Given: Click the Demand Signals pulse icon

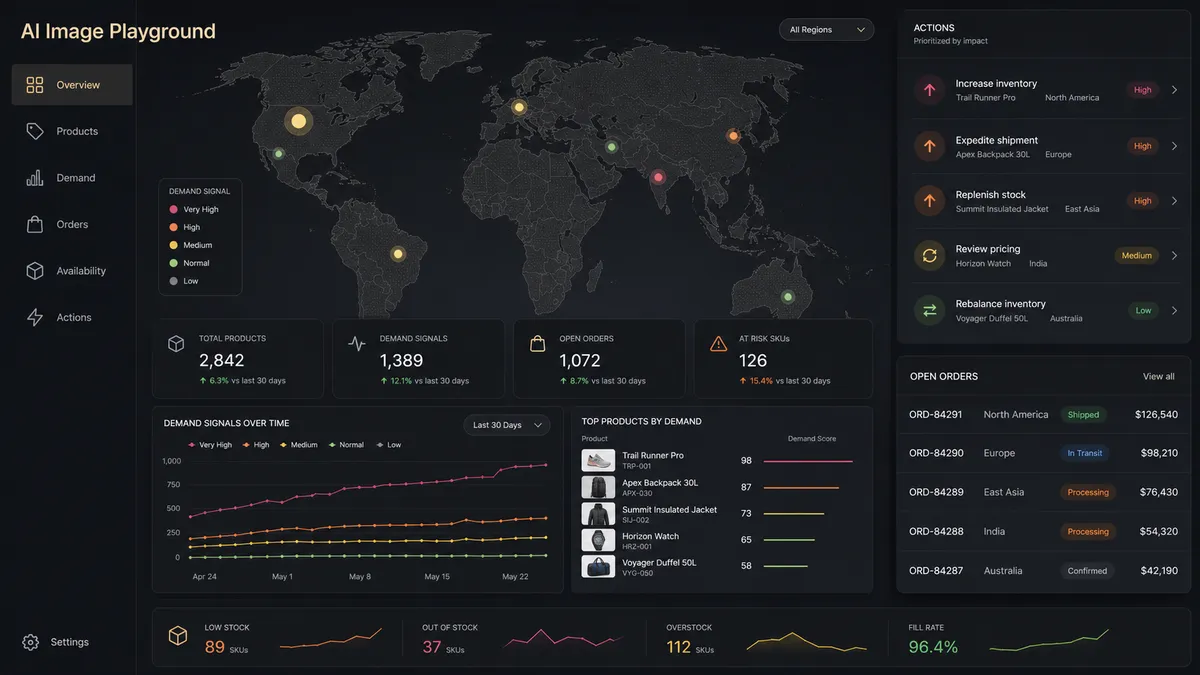Looking at the screenshot, I should (x=357, y=344).
